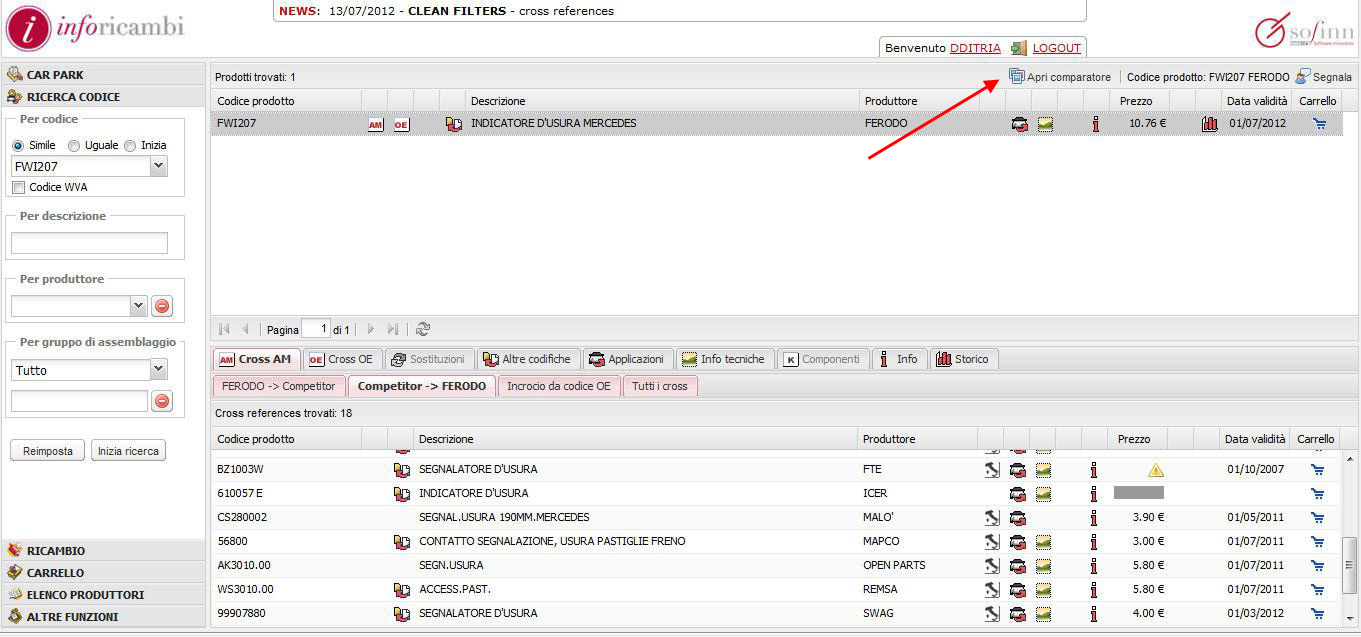Click the Segnala report button
Viewport: 1361px width, 637px height.
coord(1323,77)
